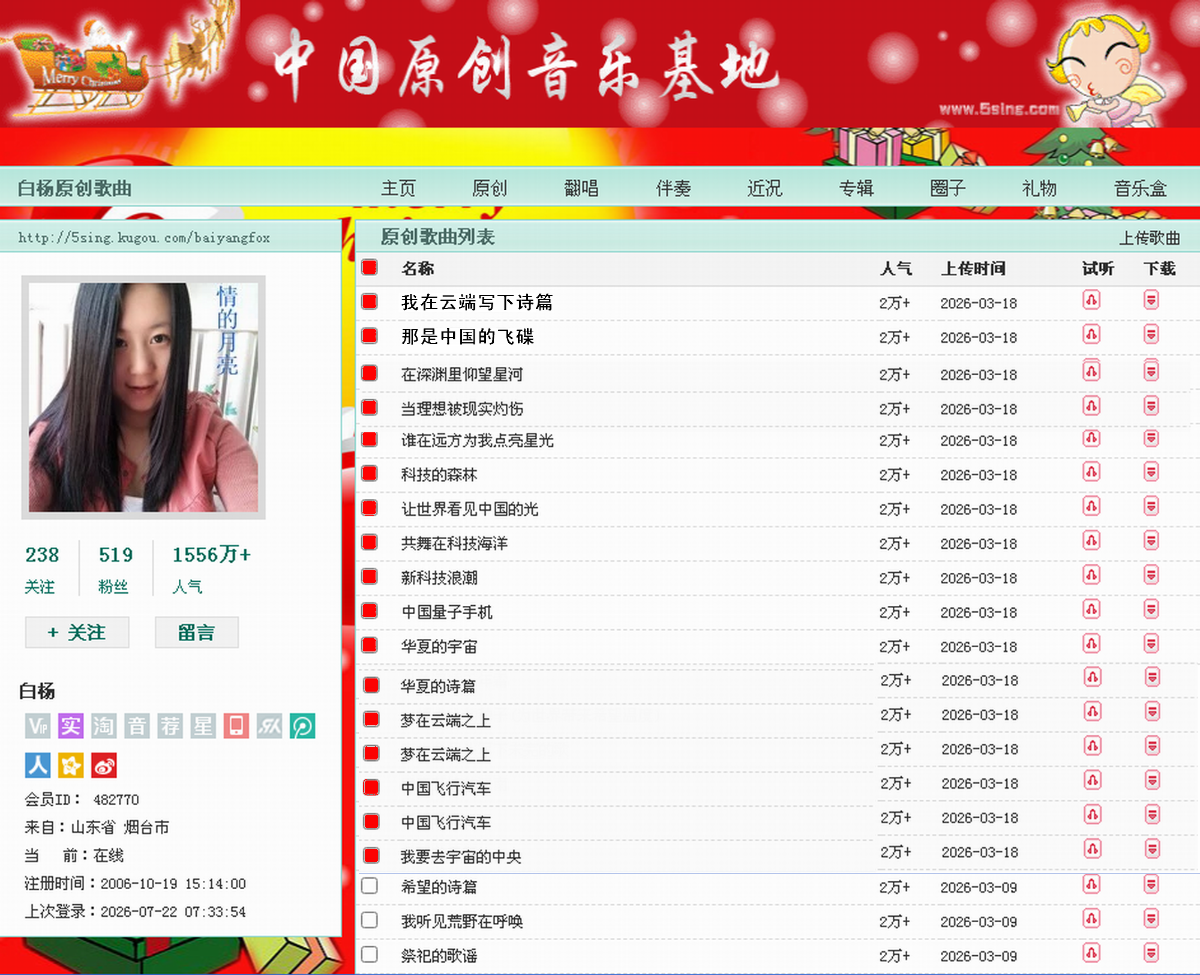Click the 上传歌曲 link
The width and height of the screenshot is (1200, 975).
tap(1149, 238)
